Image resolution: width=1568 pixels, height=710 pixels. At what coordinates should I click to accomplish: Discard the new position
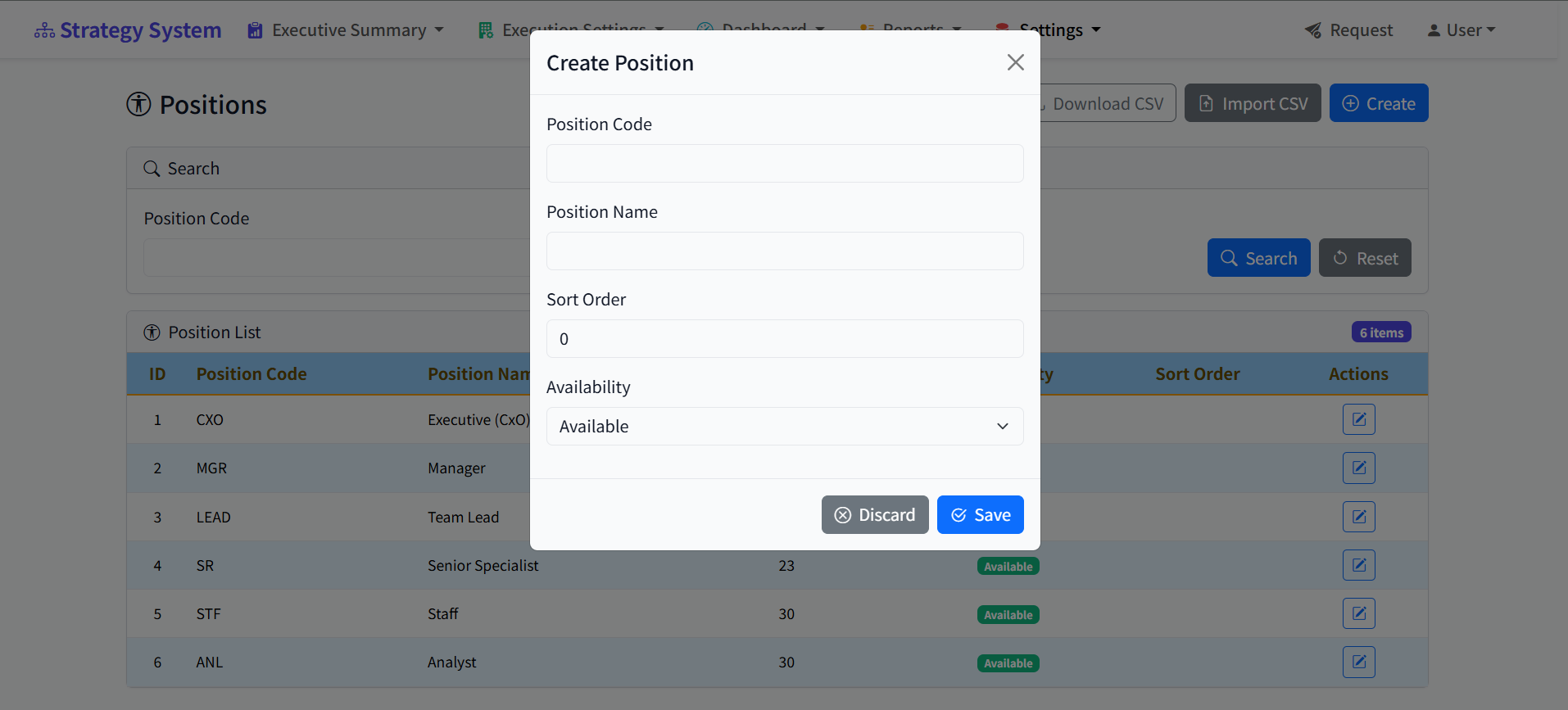pos(875,514)
